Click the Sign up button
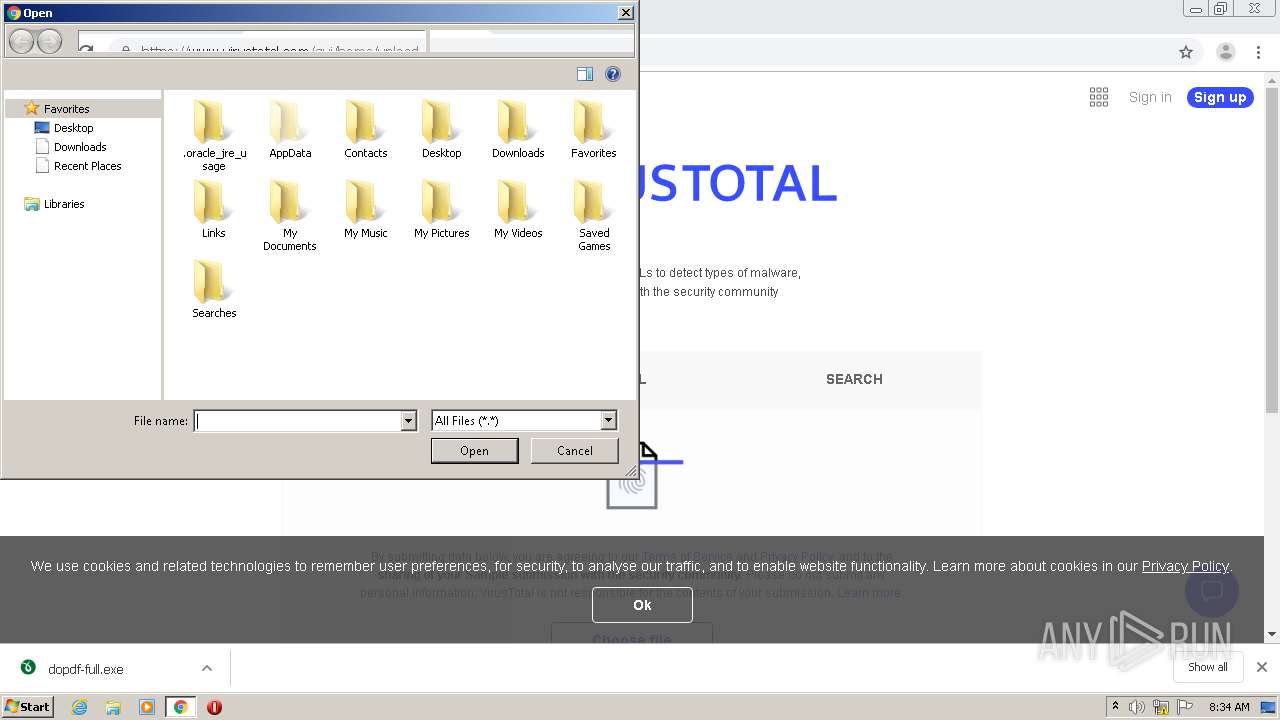This screenshot has width=1280, height=720. (x=1220, y=97)
